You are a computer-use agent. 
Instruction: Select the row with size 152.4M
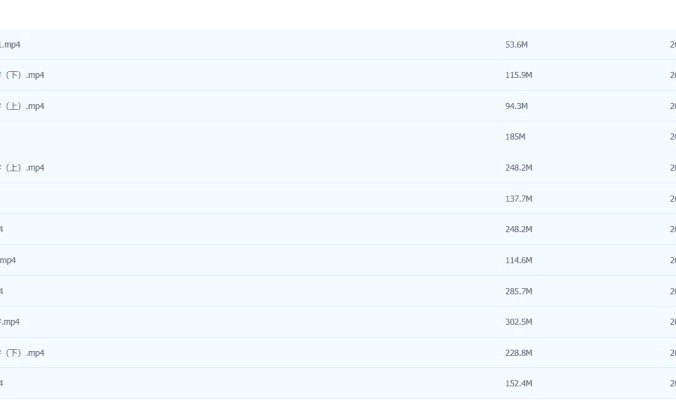pos(250,384)
